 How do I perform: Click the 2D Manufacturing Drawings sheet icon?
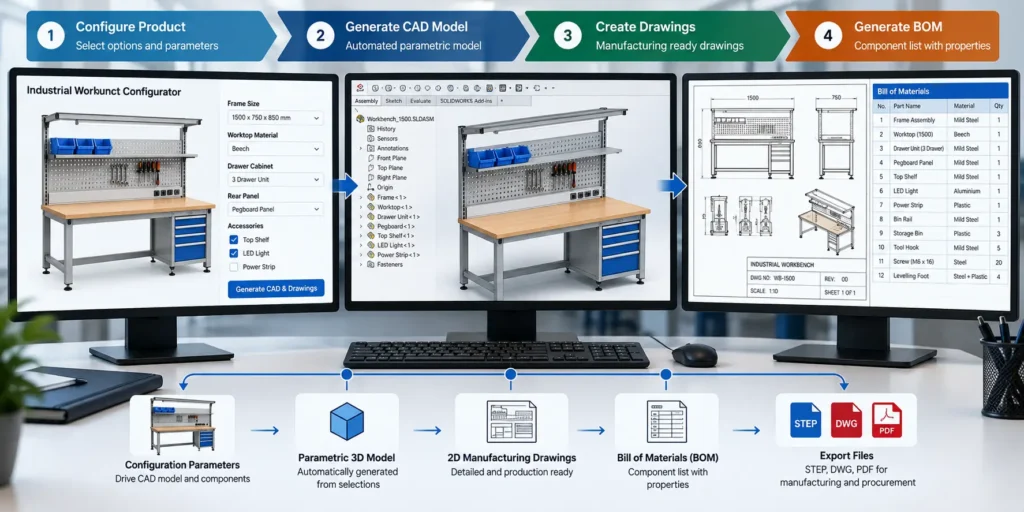511,421
